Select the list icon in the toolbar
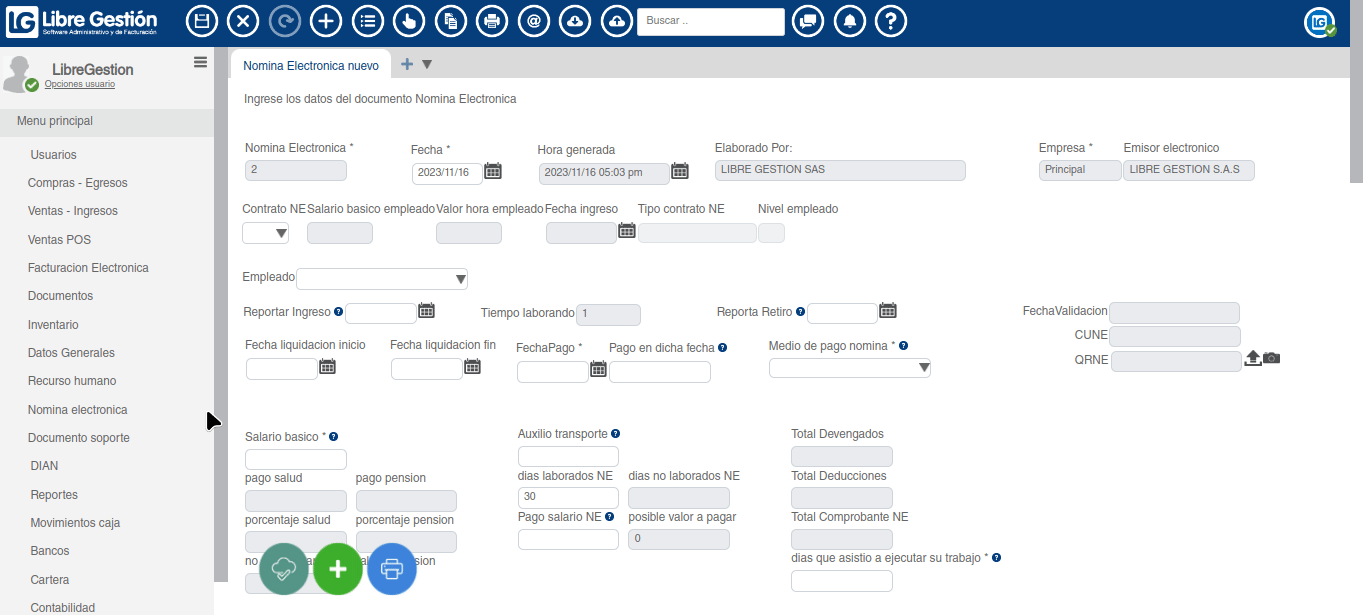Image resolution: width=1363 pixels, height=615 pixels. tap(367, 20)
